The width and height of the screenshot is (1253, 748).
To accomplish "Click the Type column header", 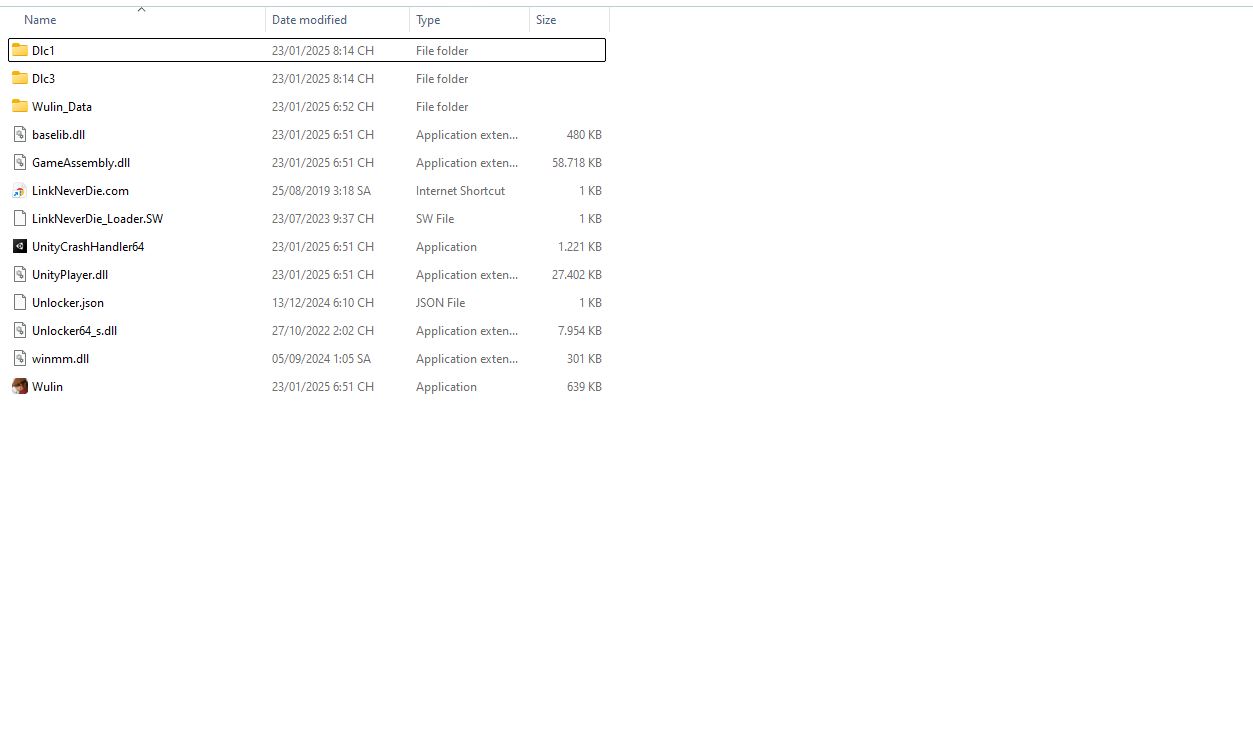I will pyautogui.click(x=428, y=20).
